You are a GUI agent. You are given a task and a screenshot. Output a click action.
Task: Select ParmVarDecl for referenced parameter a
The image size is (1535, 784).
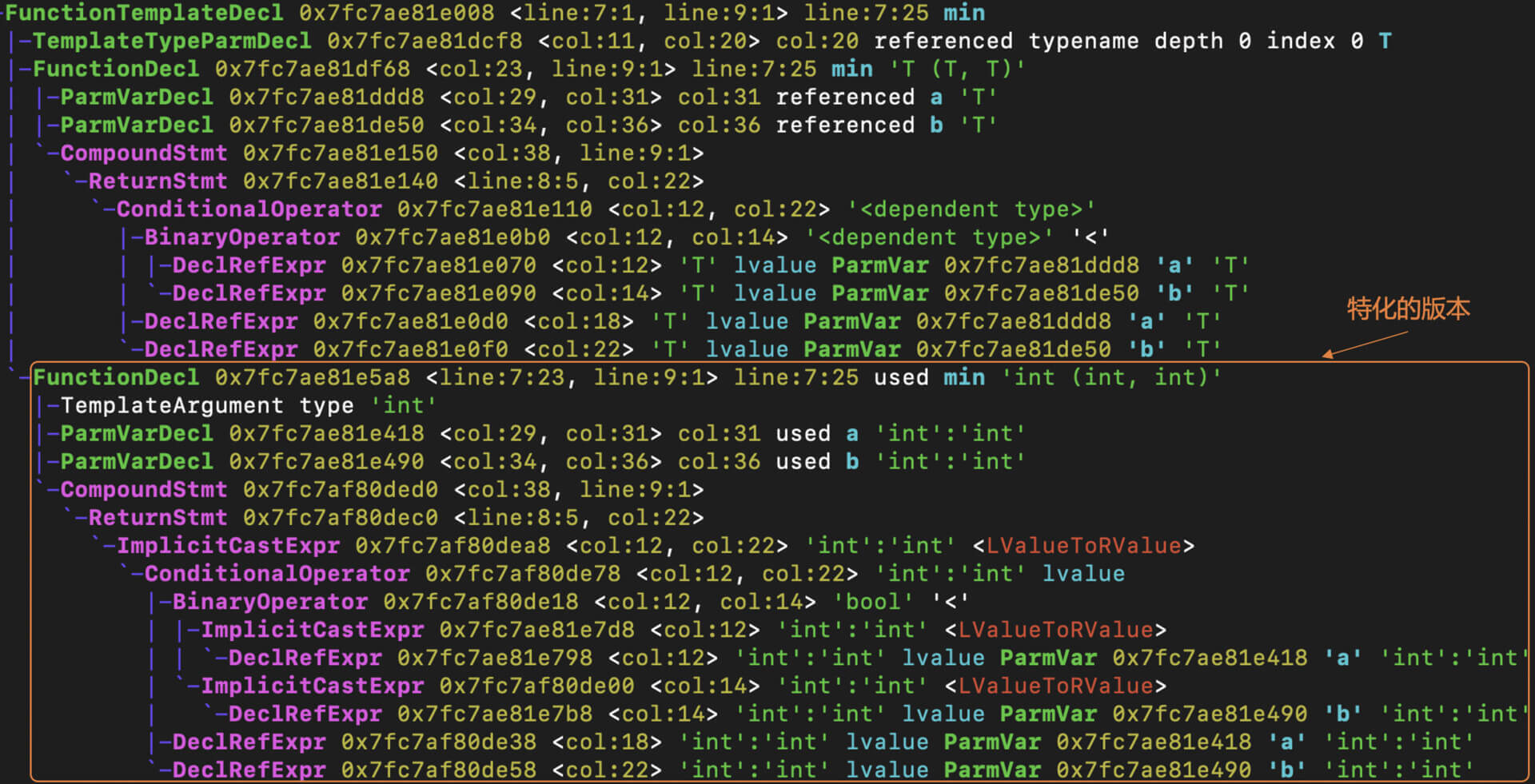pyautogui.click(x=137, y=97)
